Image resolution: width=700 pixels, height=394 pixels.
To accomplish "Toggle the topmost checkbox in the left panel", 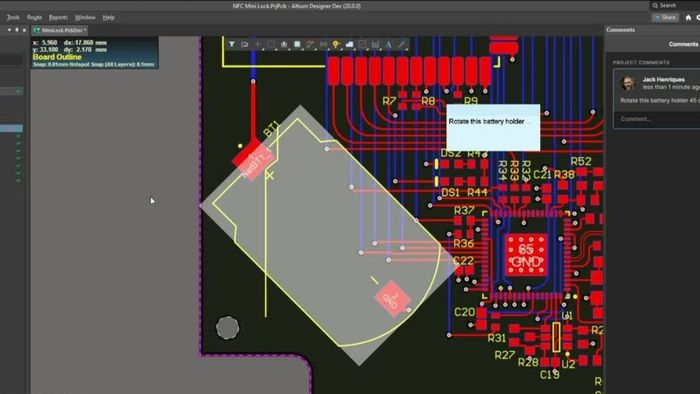I will coord(18,91).
